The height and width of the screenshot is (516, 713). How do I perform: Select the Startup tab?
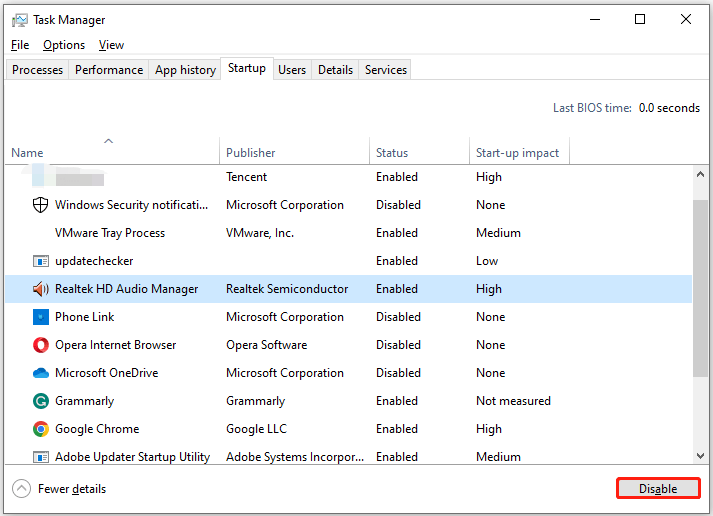247,69
